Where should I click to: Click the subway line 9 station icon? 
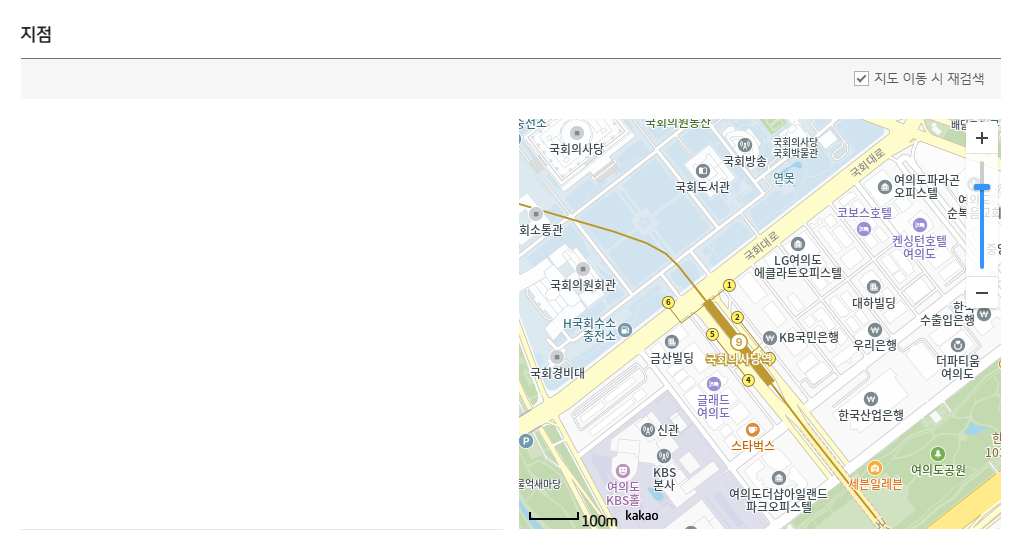(739, 342)
